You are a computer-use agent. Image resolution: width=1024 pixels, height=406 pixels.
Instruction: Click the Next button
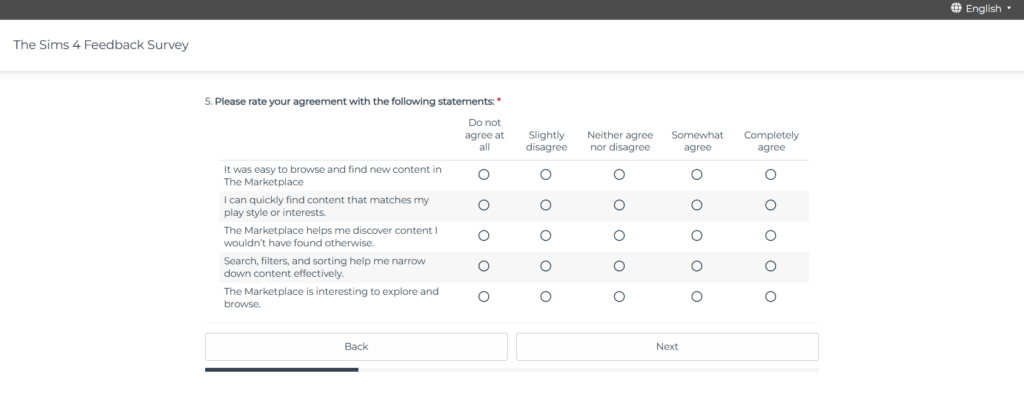tap(667, 347)
